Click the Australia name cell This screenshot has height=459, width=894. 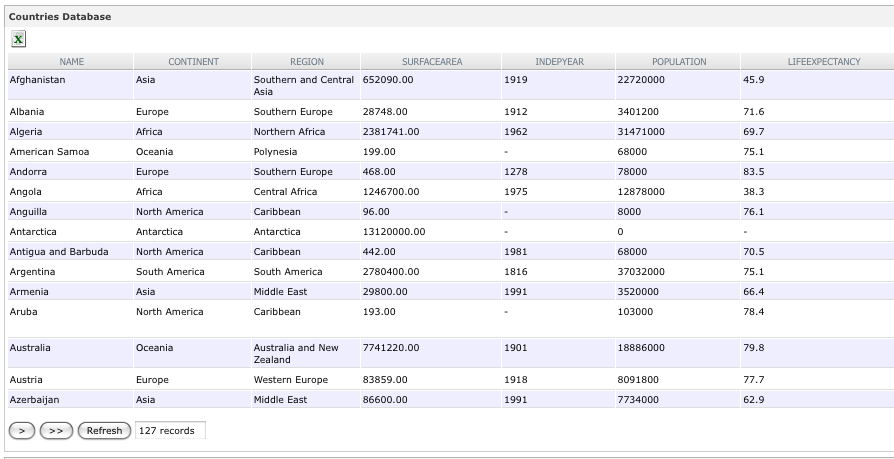[30, 348]
